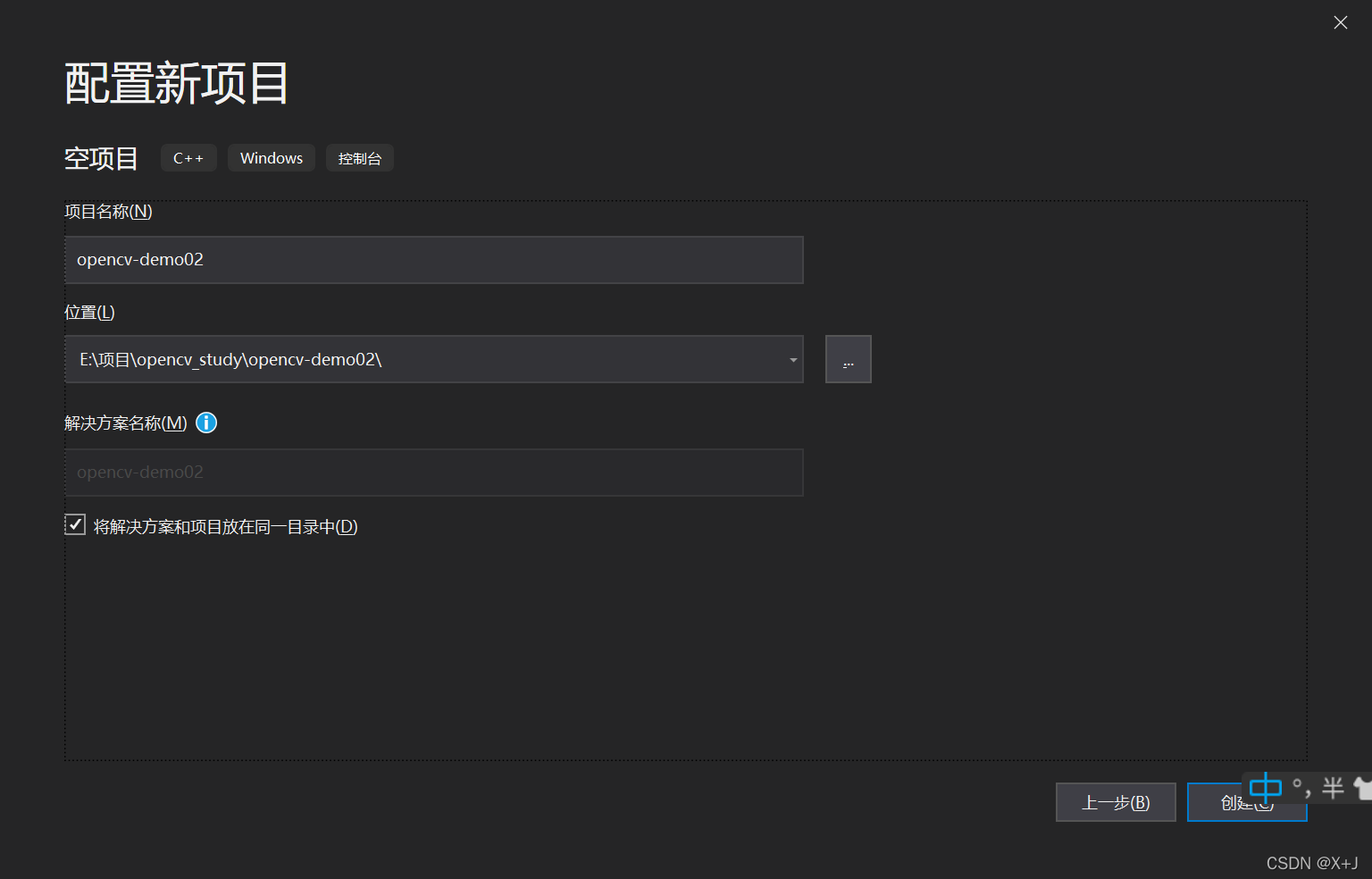Toggle IME punctuation mode icon
1372x879 pixels.
click(1301, 788)
